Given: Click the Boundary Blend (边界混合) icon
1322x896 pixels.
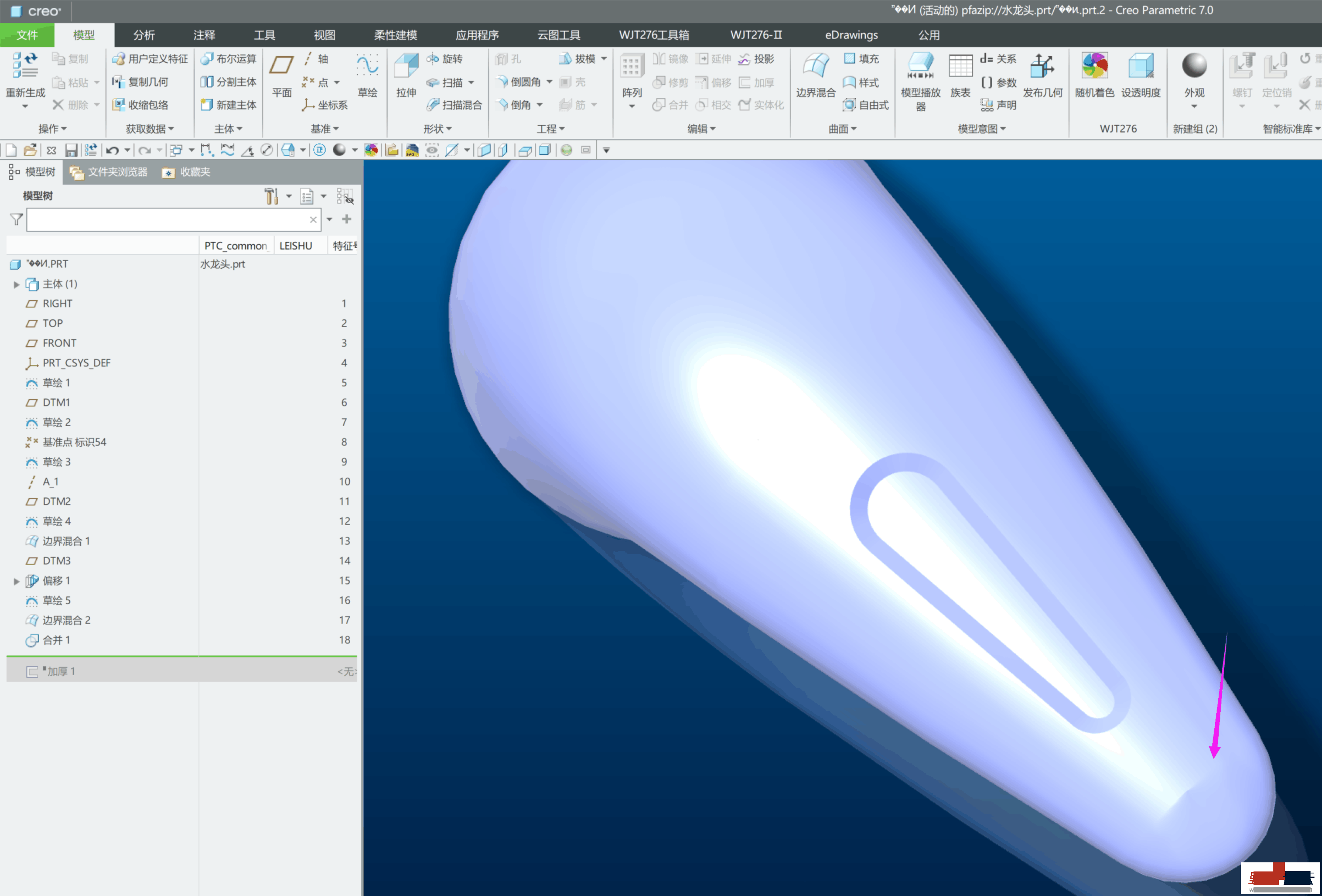Looking at the screenshot, I should pos(815,65).
